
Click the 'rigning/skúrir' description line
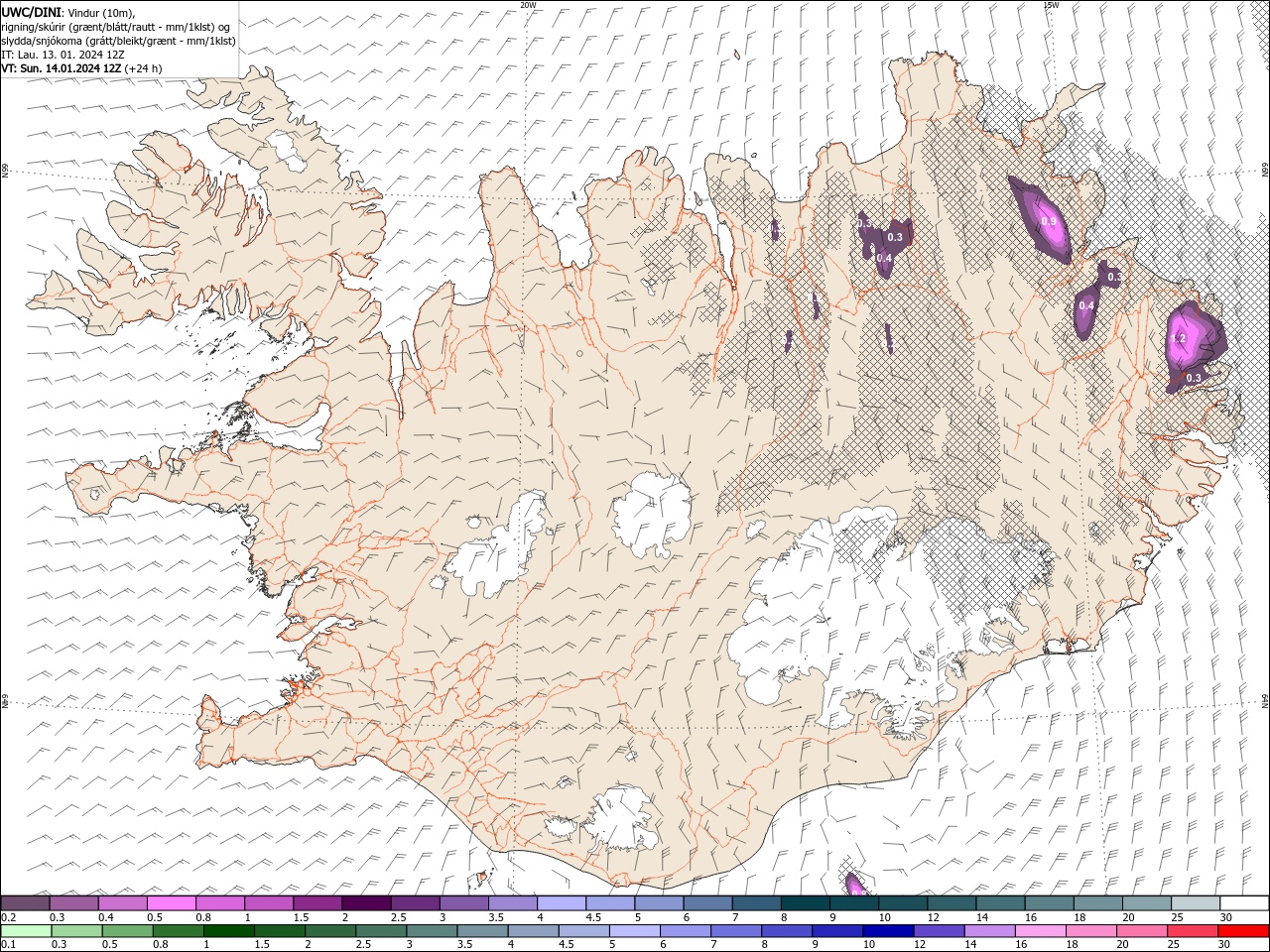(x=115, y=27)
